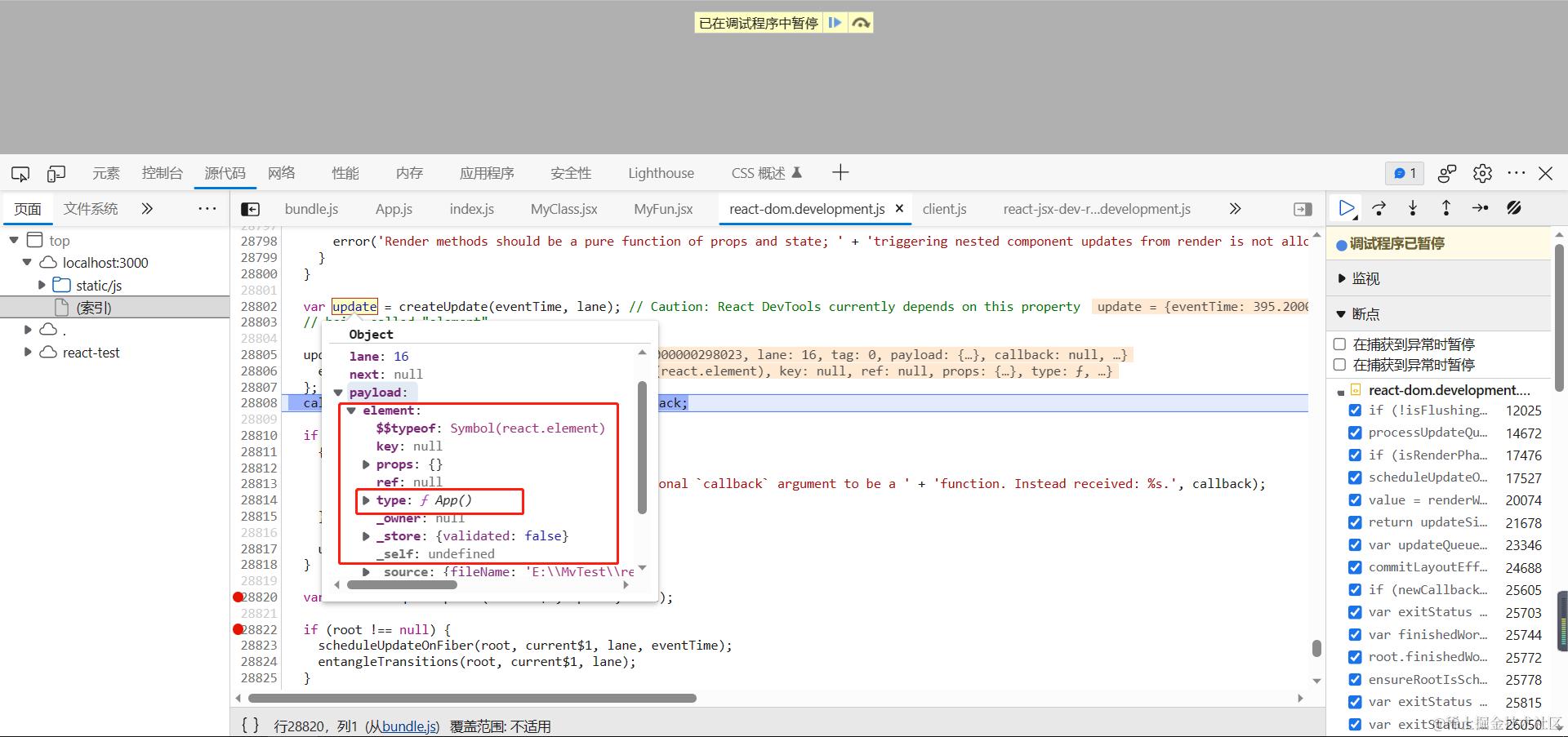
Task: Switch to Elements panel tab
Action: coord(106,173)
